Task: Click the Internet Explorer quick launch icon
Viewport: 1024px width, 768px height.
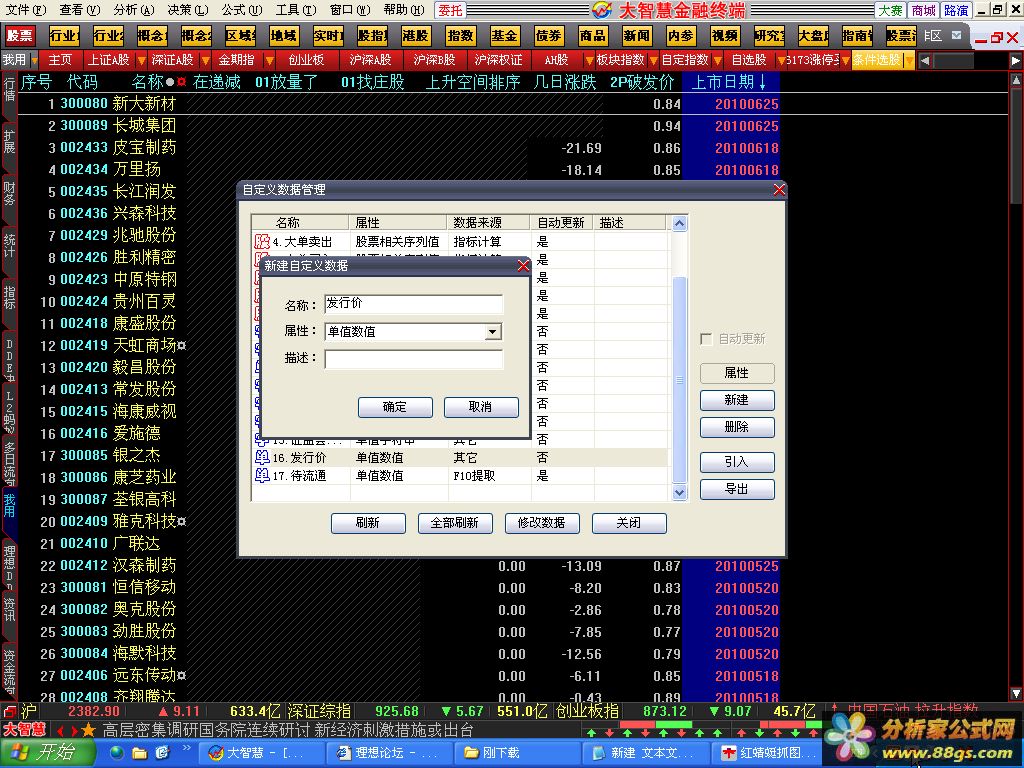Action: [117, 753]
